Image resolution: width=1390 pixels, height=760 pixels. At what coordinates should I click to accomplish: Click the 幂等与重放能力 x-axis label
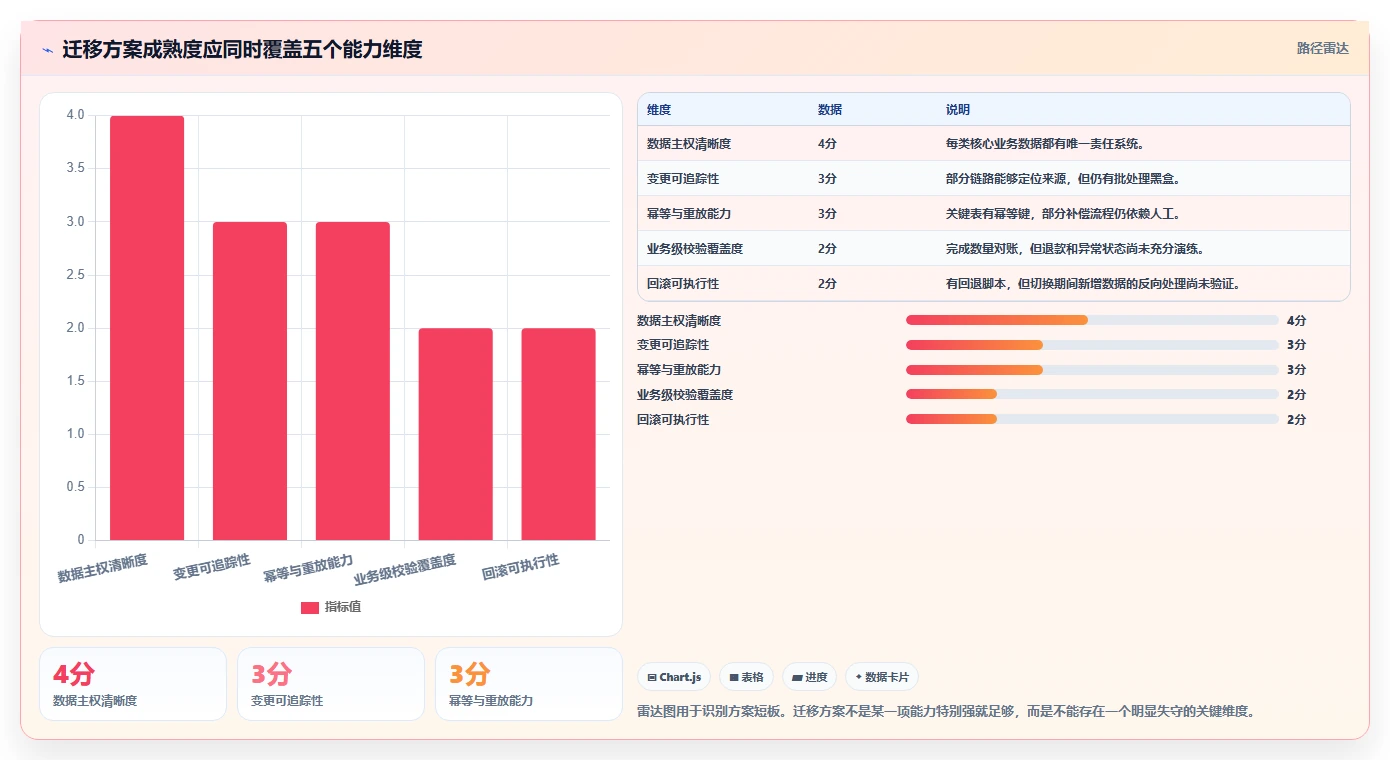click(309, 567)
